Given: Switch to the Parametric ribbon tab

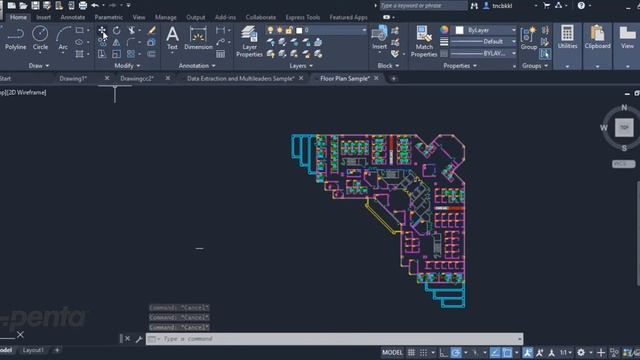Looking at the screenshot, I should [x=109, y=17].
